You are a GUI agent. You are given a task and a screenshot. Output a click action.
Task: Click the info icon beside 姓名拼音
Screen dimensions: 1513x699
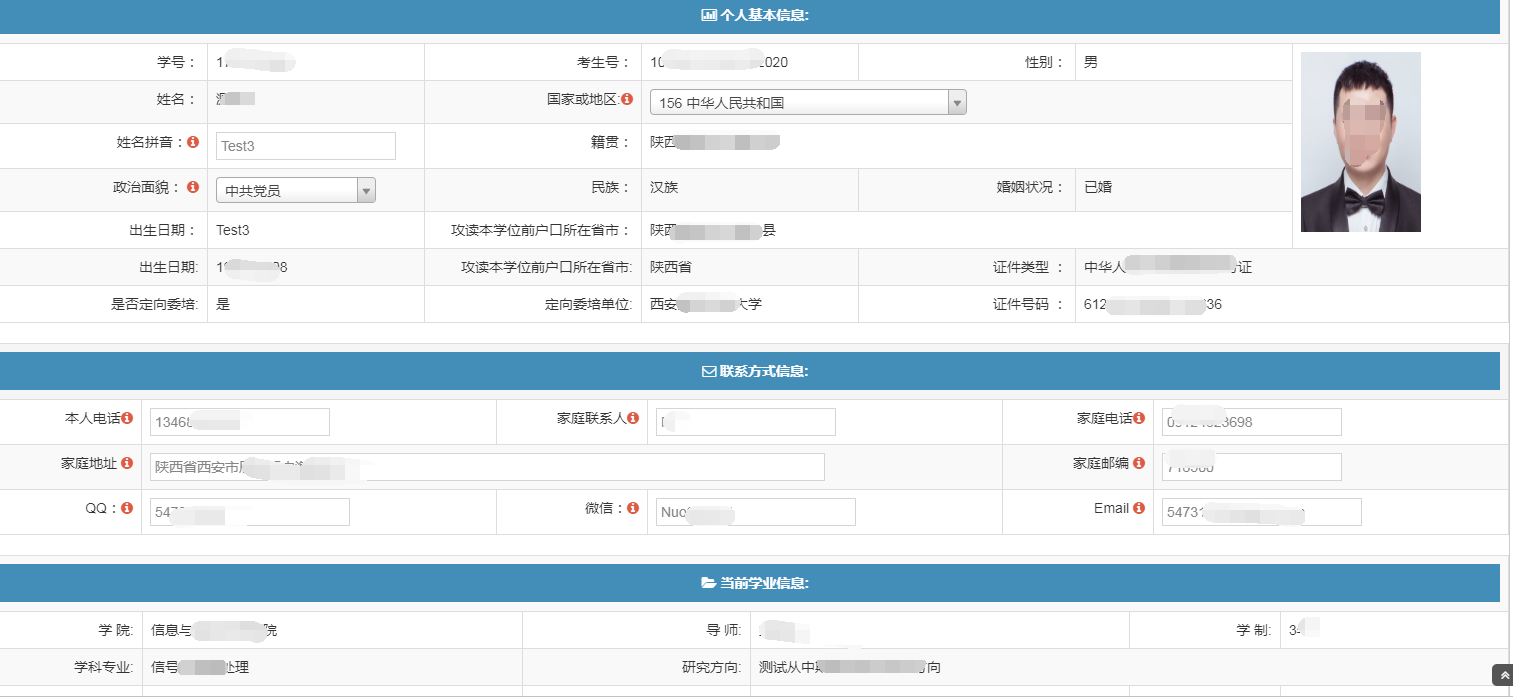(x=193, y=143)
